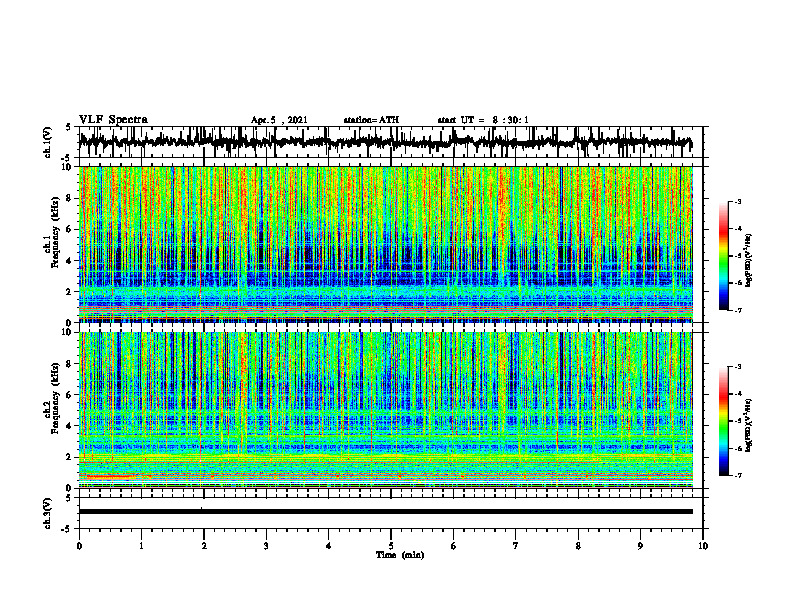Click time axis tick label "5"
The height and width of the screenshot is (612, 792).
(391, 546)
